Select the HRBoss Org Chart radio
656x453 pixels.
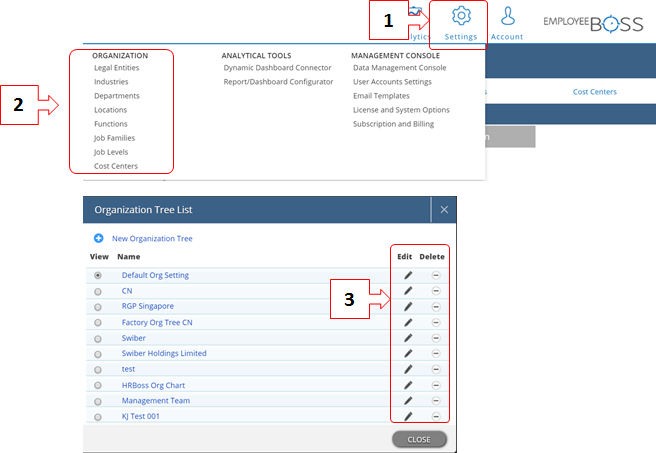coord(98,386)
